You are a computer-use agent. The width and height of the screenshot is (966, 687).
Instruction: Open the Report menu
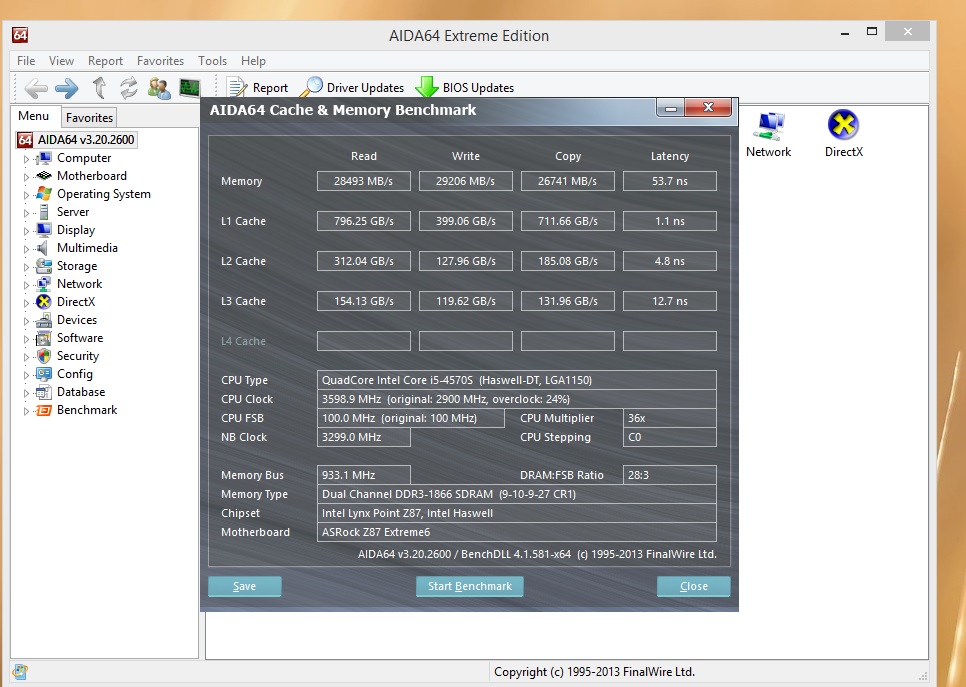(x=105, y=61)
